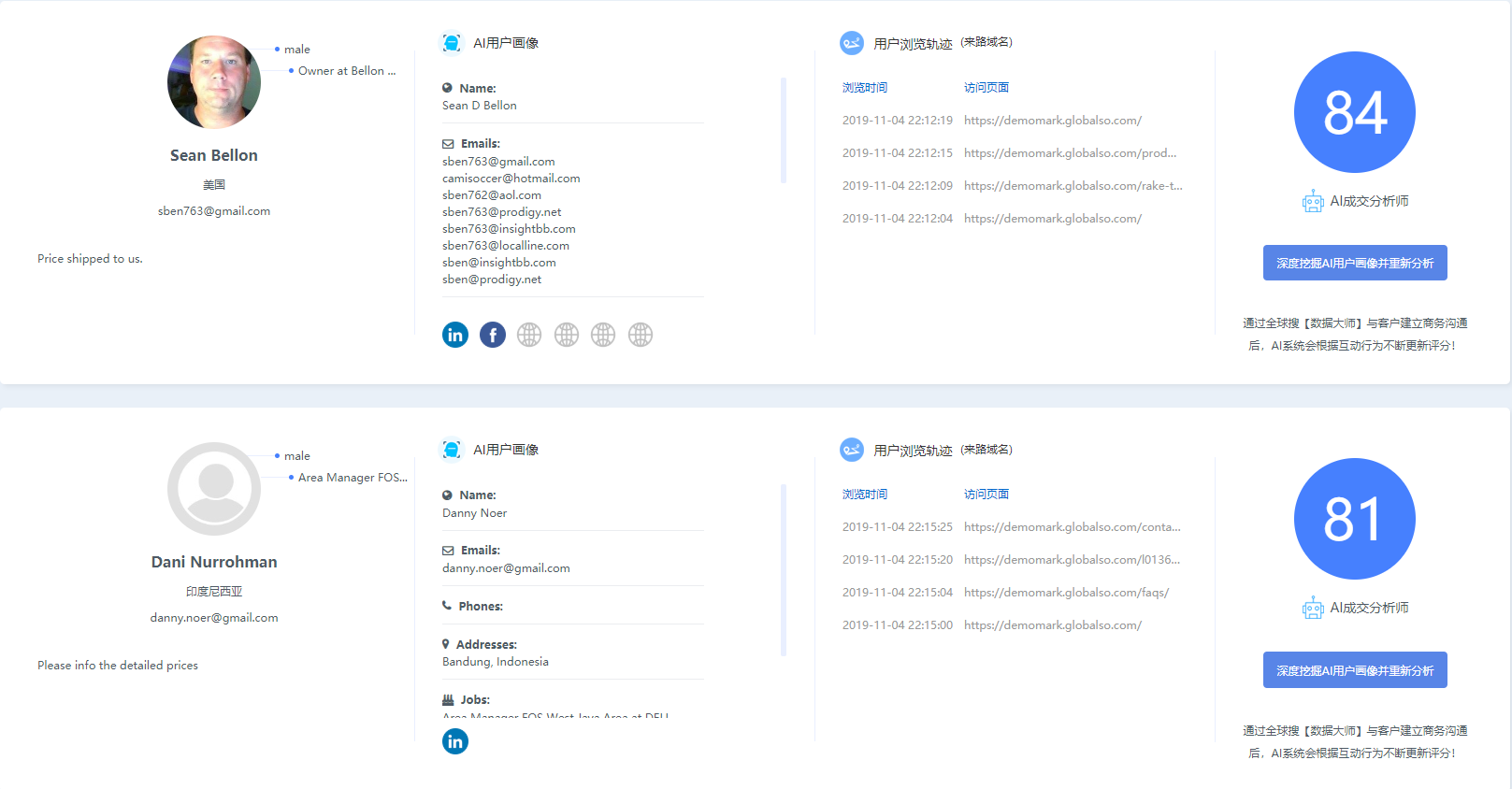Click the last globe website icon in Sean's card

point(641,335)
